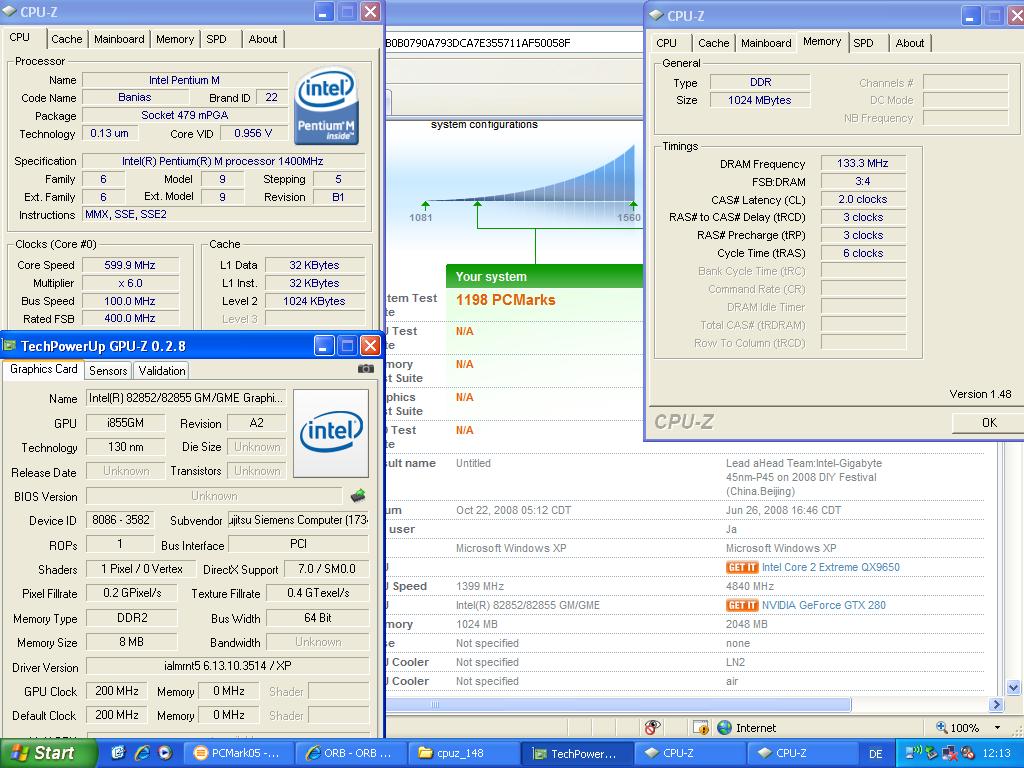The image size is (1024, 768).
Task: Click the Your system green header
Action: [545, 276]
